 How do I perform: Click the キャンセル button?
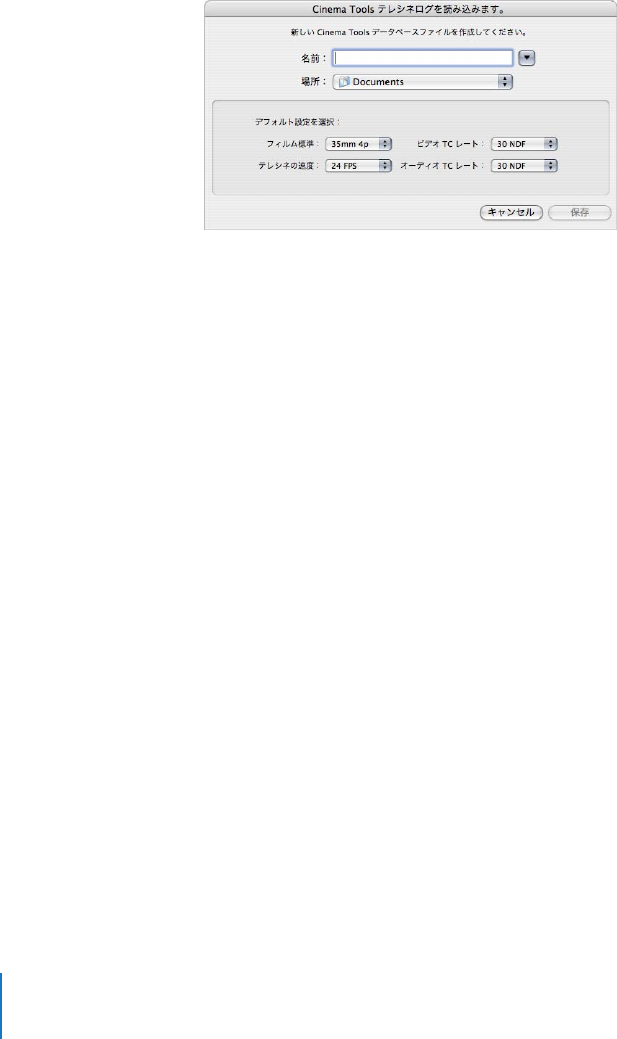click(511, 213)
